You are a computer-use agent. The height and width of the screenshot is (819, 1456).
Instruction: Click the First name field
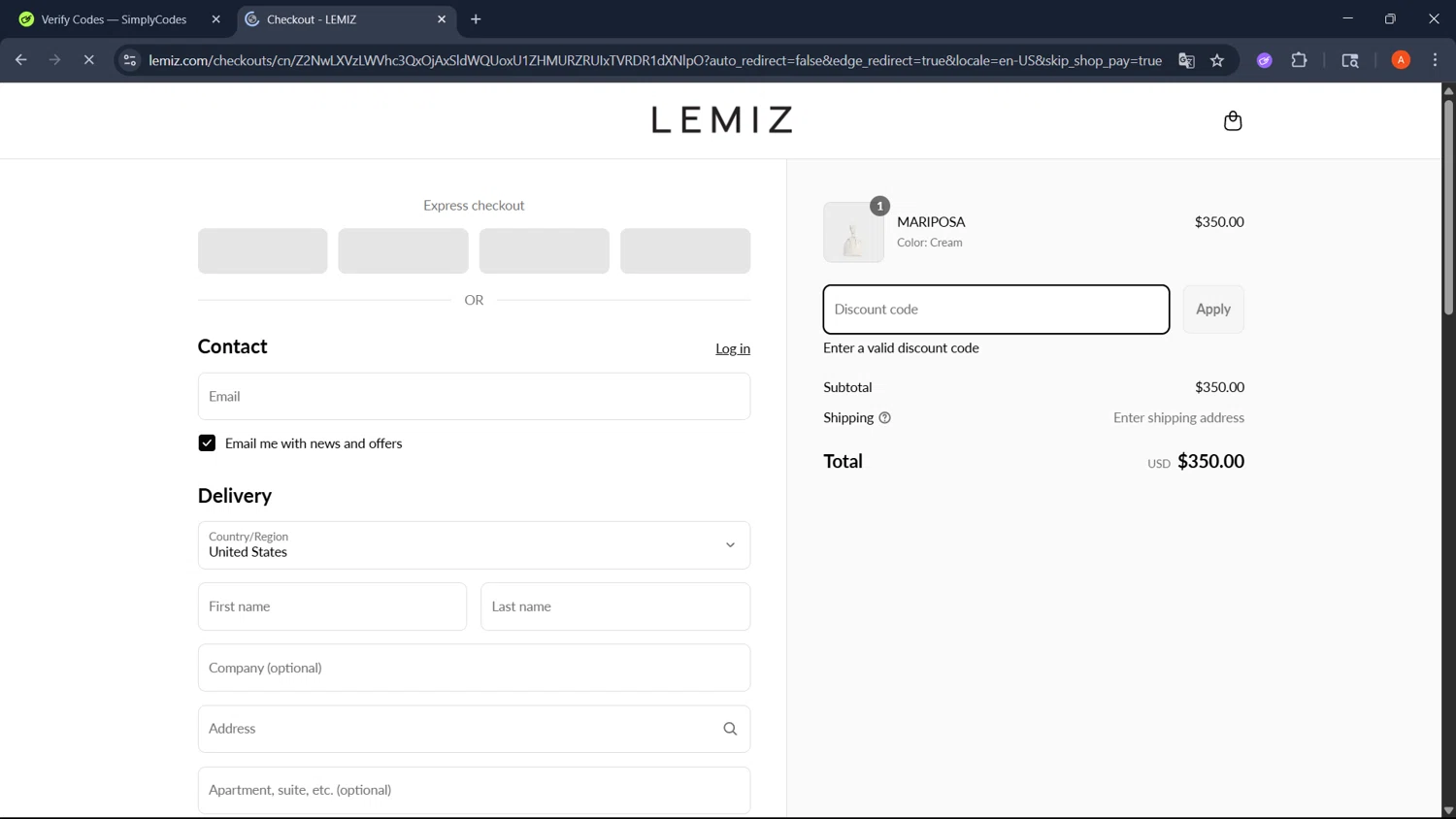coord(332,606)
